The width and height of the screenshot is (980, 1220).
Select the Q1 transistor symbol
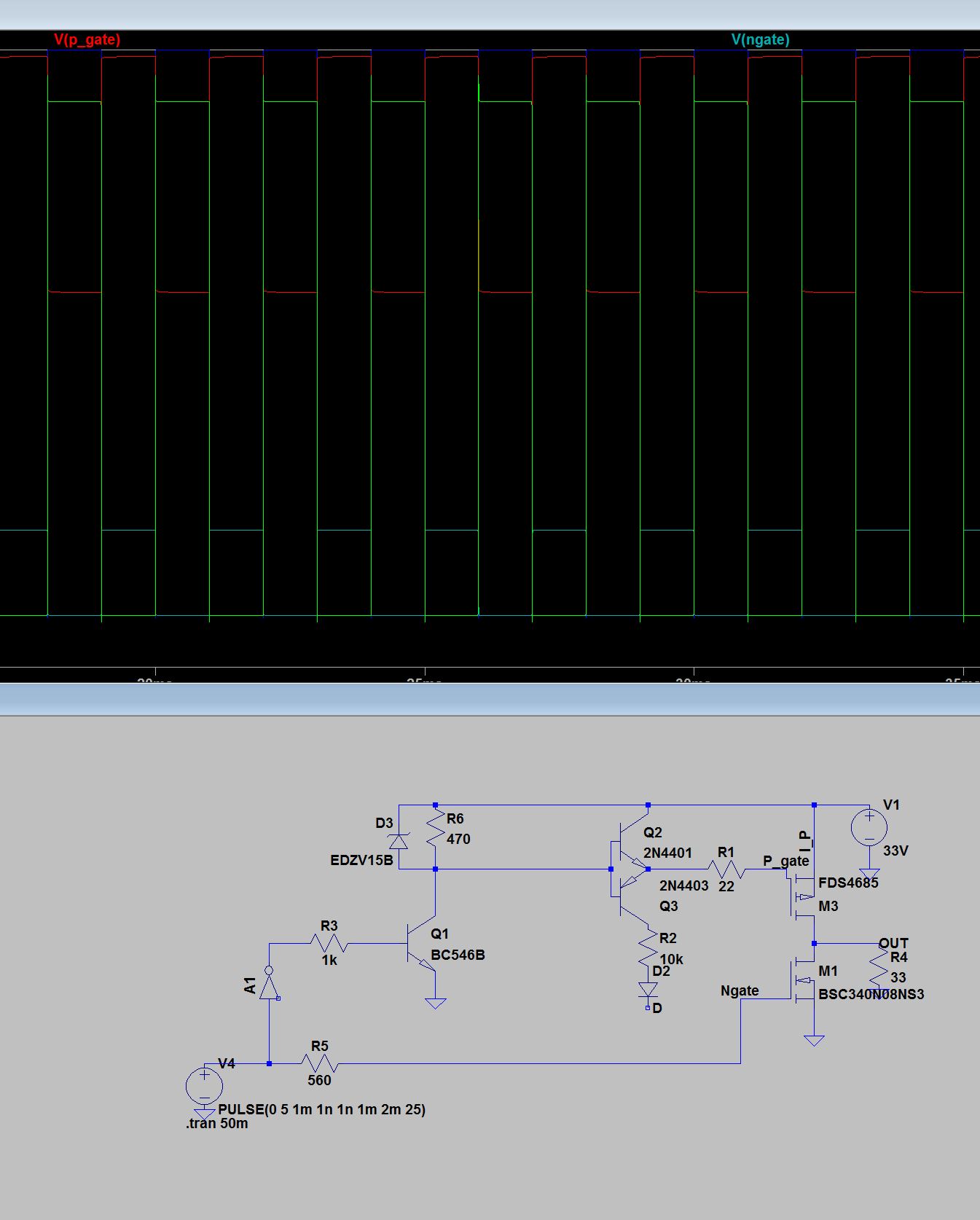(x=421, y=944)
